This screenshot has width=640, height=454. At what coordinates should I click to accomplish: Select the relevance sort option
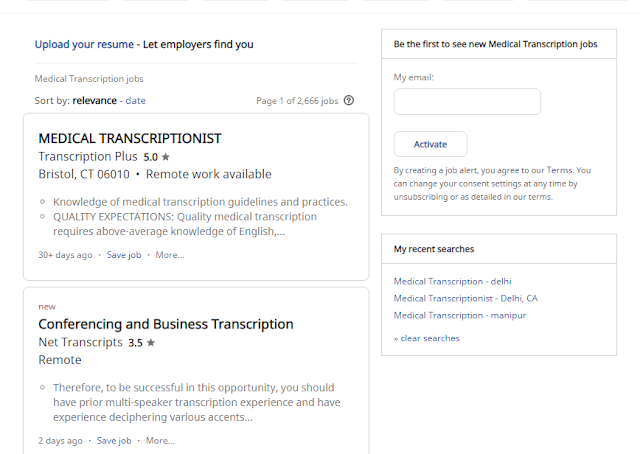pos(94,100)
